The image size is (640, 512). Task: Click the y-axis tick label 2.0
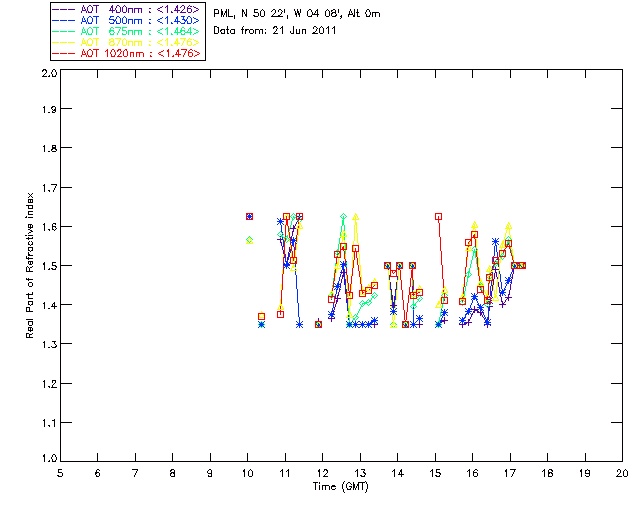[x=49, y=73]
